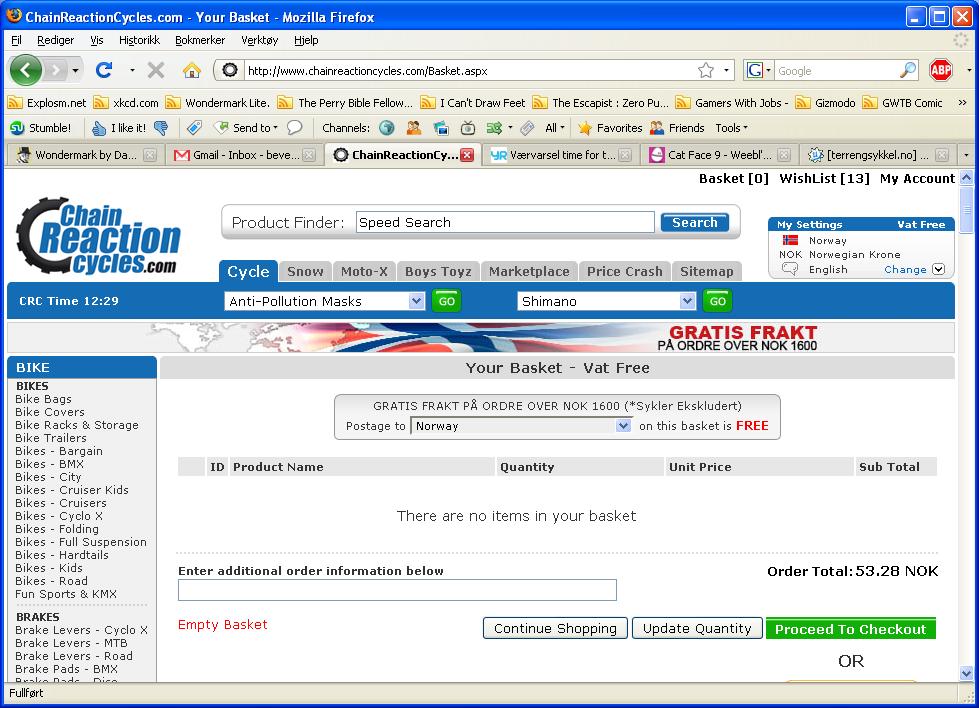This screenshot has width=979, height=708.
Task: Select the Price Crash site tab
Action: pos(624,271)
